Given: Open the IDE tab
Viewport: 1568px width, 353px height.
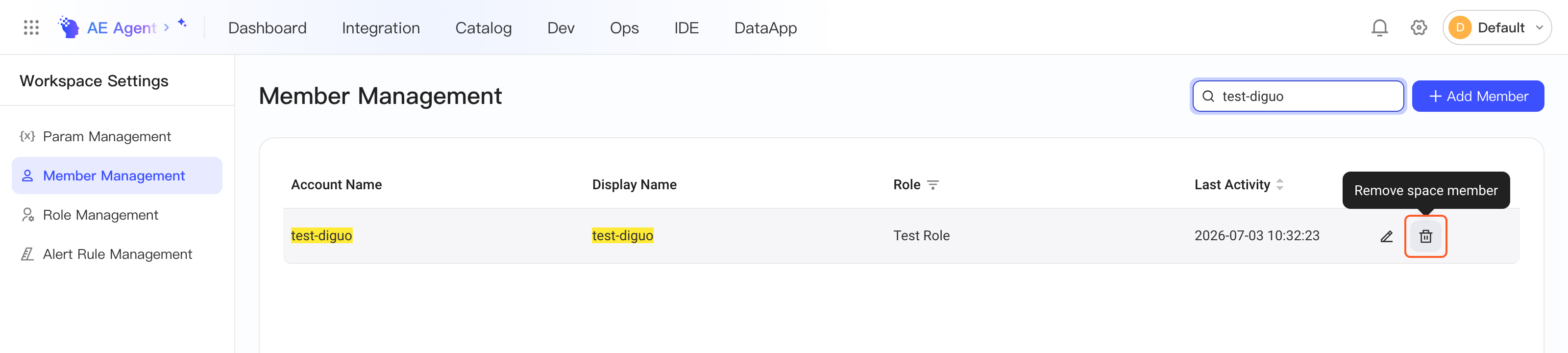Looking at the screenshot, I should (686, 28).
